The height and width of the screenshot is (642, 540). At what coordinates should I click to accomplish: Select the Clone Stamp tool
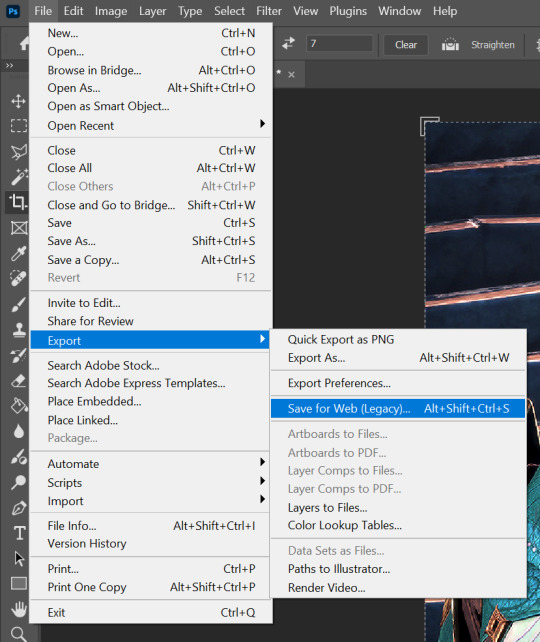(19, 330)
